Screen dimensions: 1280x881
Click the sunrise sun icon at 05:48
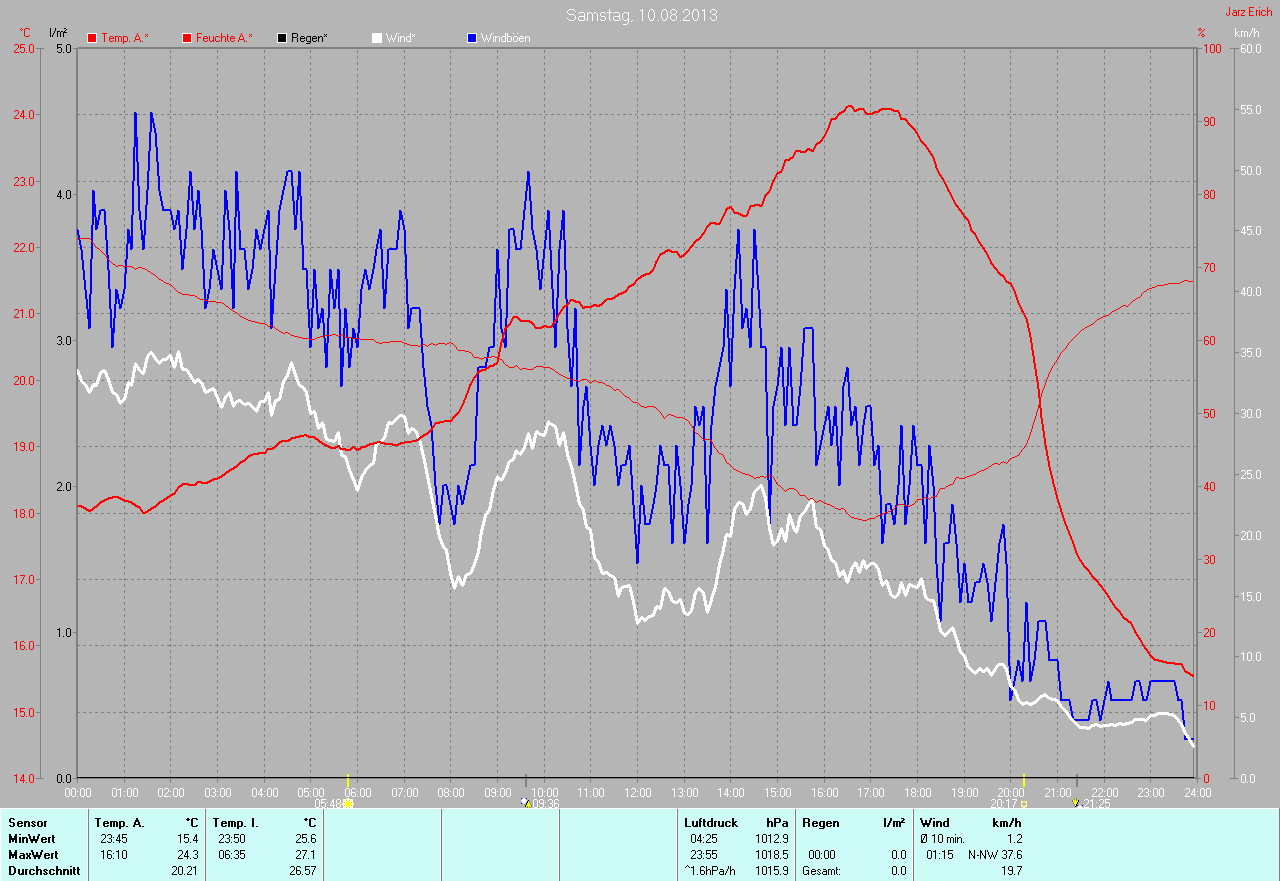348,803
